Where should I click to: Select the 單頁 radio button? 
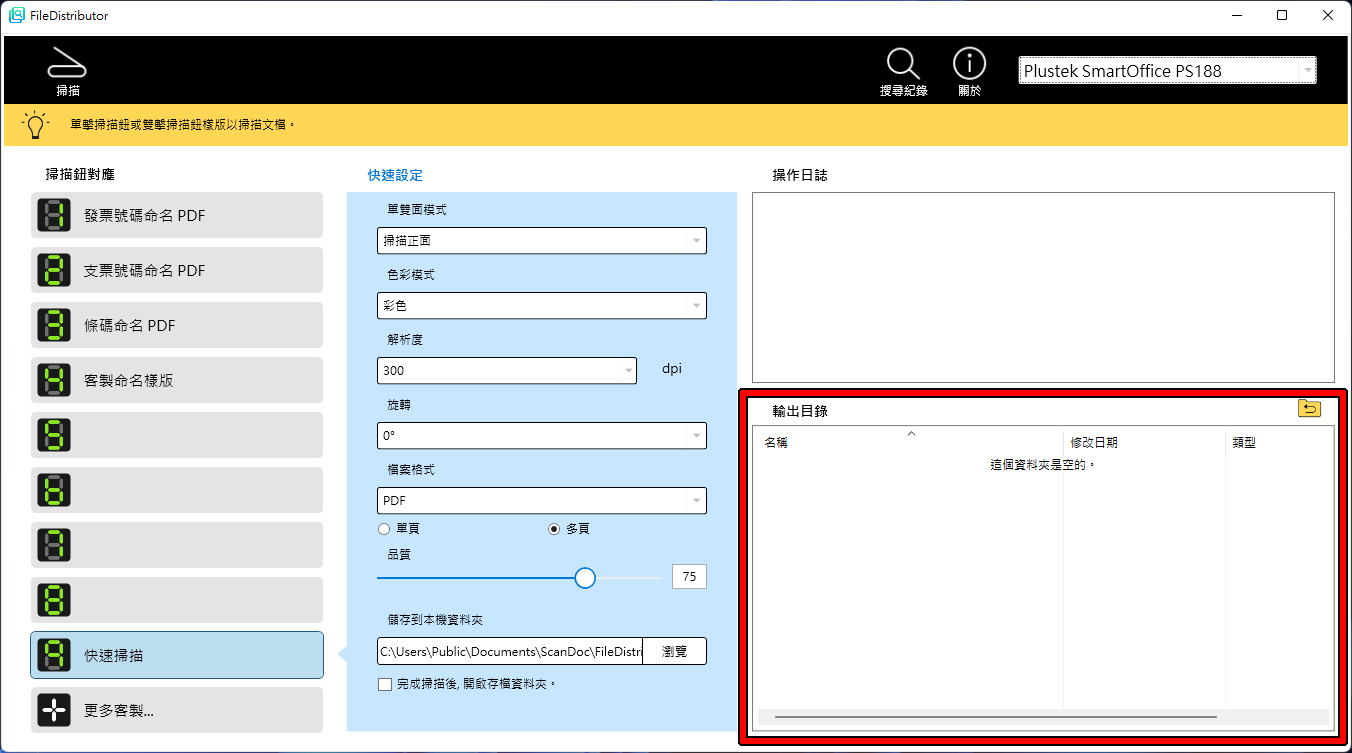click(384, 529)
